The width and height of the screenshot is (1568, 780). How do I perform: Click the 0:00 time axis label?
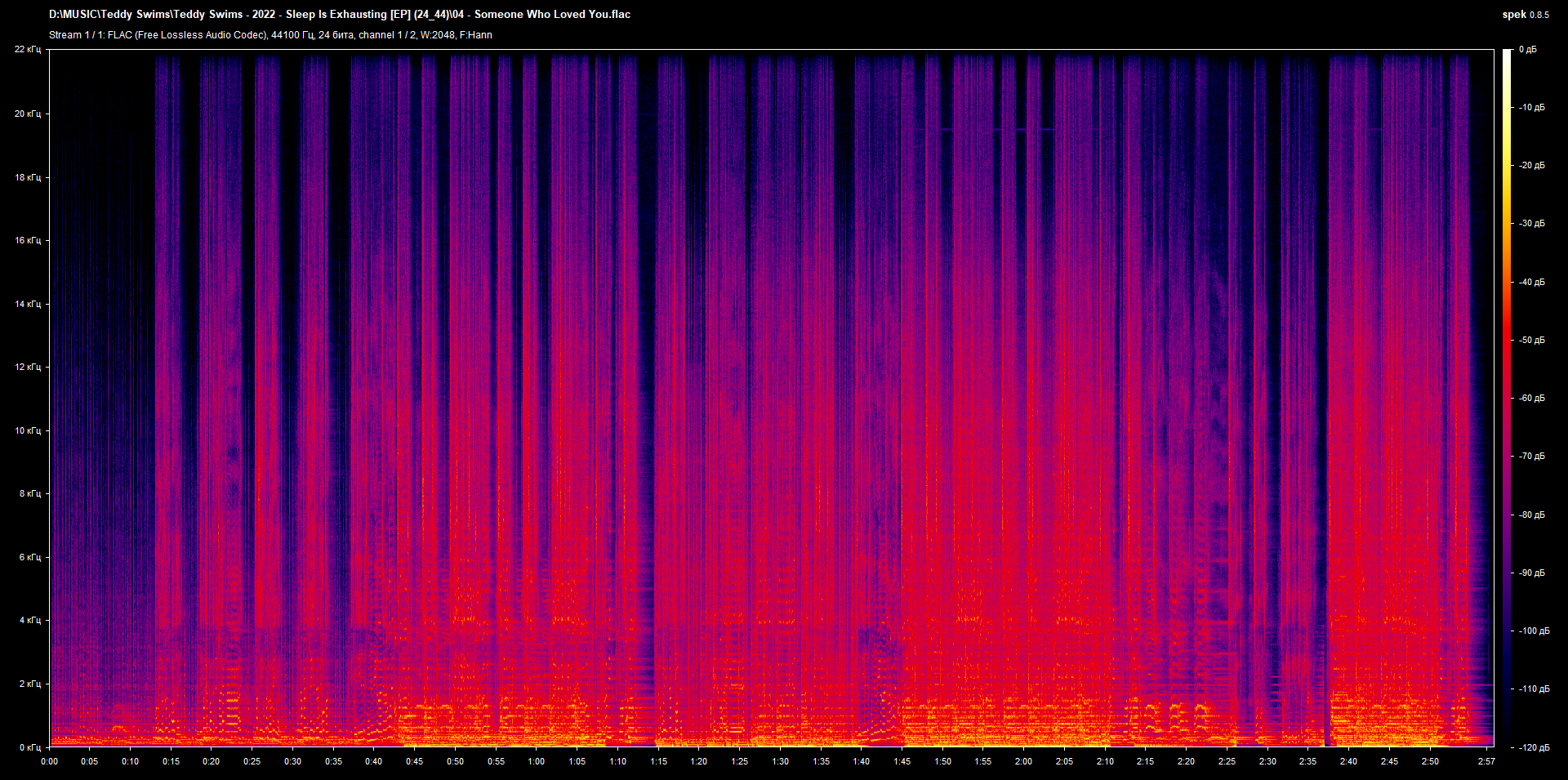point(49,761)
